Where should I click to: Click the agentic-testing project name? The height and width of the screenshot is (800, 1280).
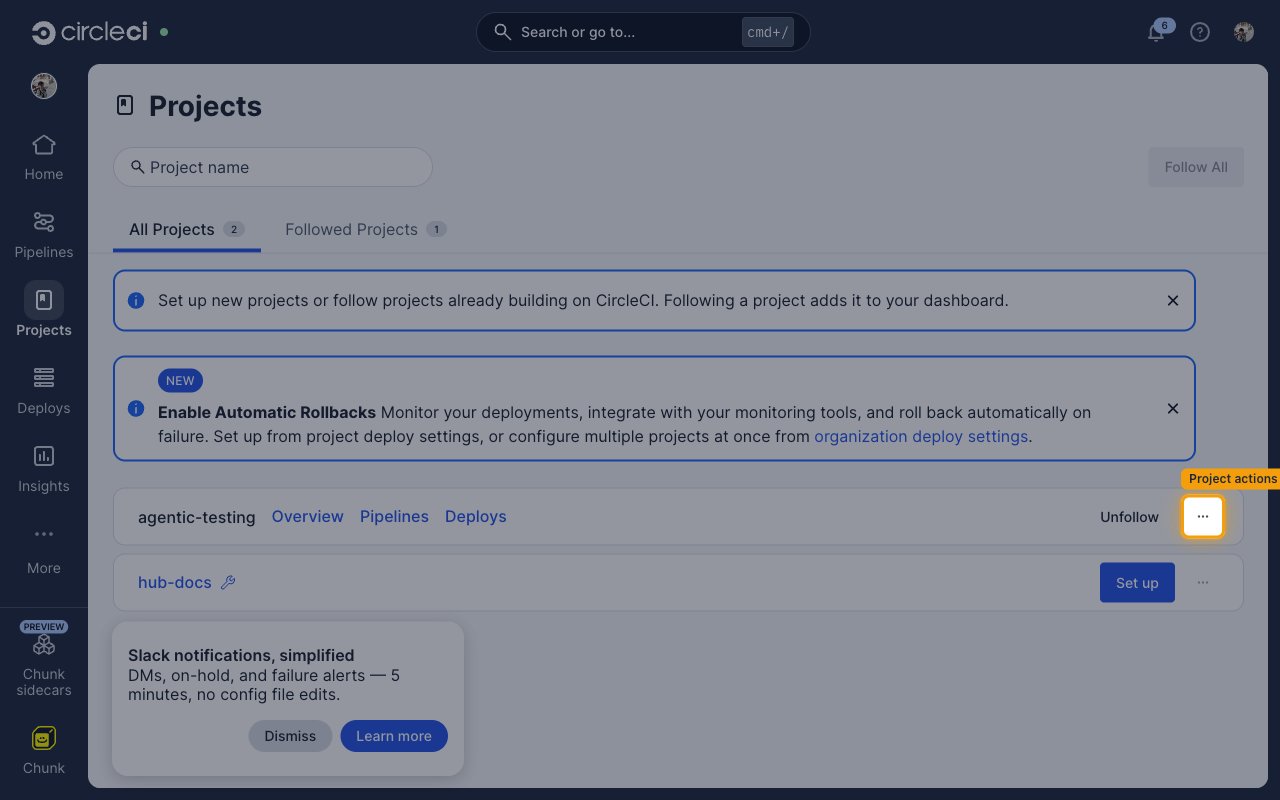point(197,517)
